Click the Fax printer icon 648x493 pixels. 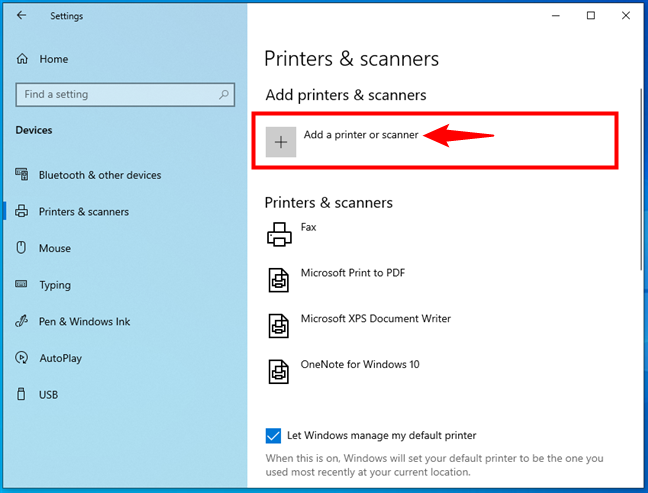point(279,234)
